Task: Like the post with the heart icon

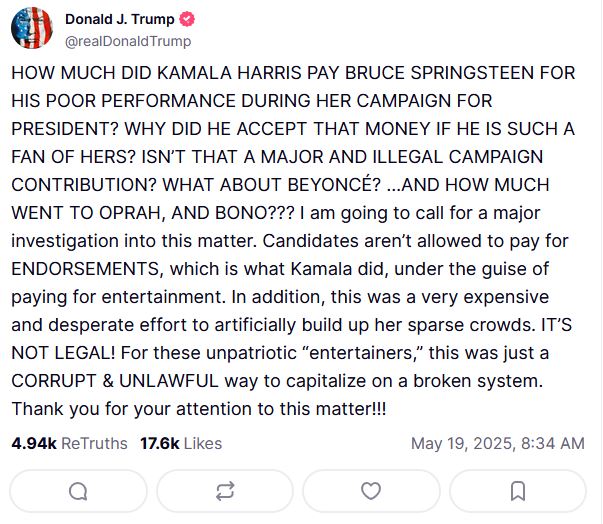Action: click(371, 491)
